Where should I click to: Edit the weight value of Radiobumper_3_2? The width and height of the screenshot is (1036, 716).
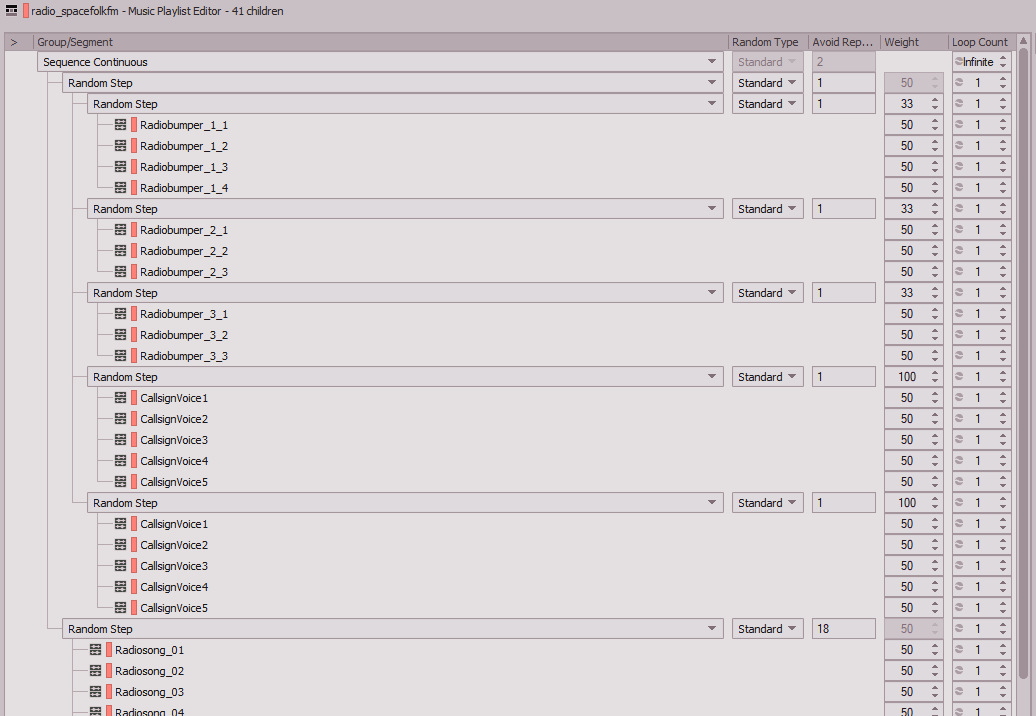tap(906, 335)
